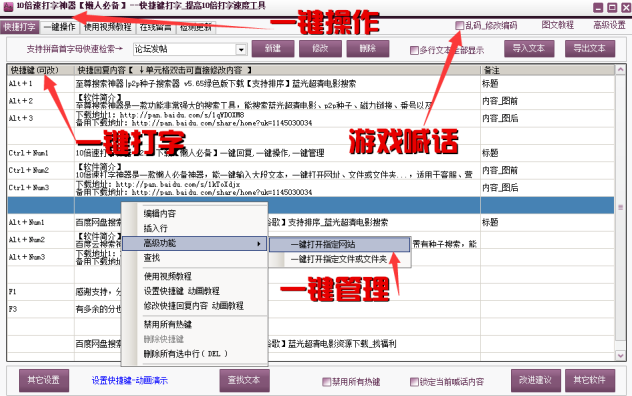Viewport: 632px width, 396px height.
Task: Click the table scrollbar down arrow
Action: (x=620, y=355)
